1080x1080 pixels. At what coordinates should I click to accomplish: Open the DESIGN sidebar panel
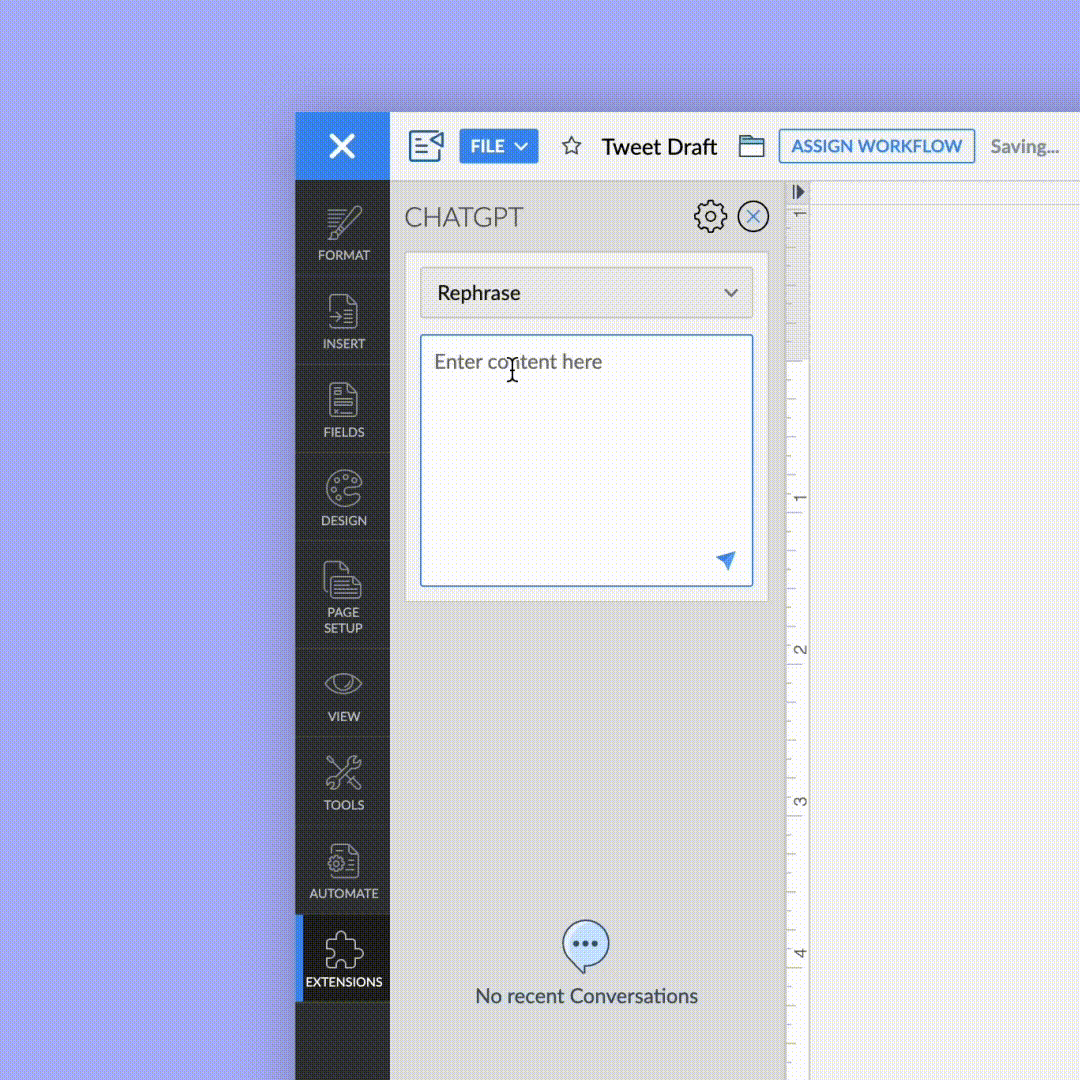[x=343, y=498]
